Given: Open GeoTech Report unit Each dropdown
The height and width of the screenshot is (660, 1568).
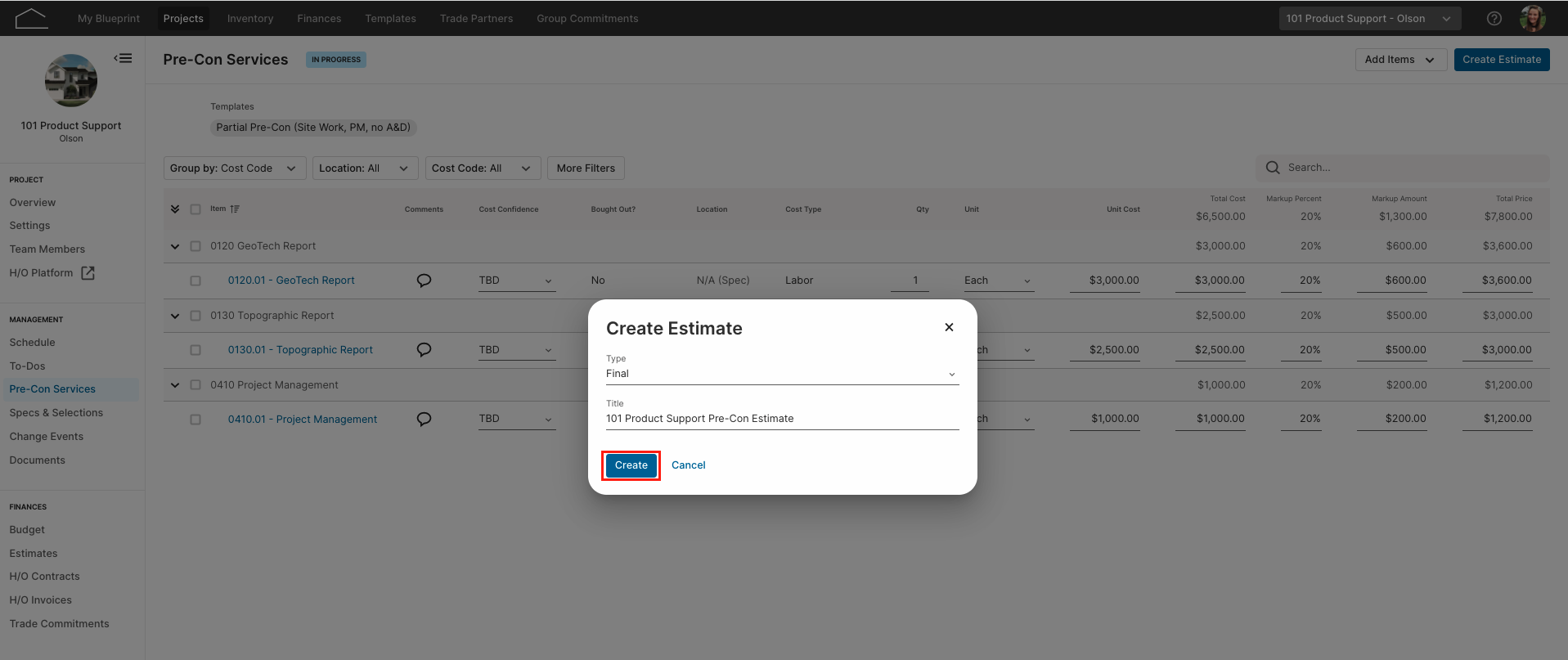Looking at the screenshot, I should click(x=999, y=281).
